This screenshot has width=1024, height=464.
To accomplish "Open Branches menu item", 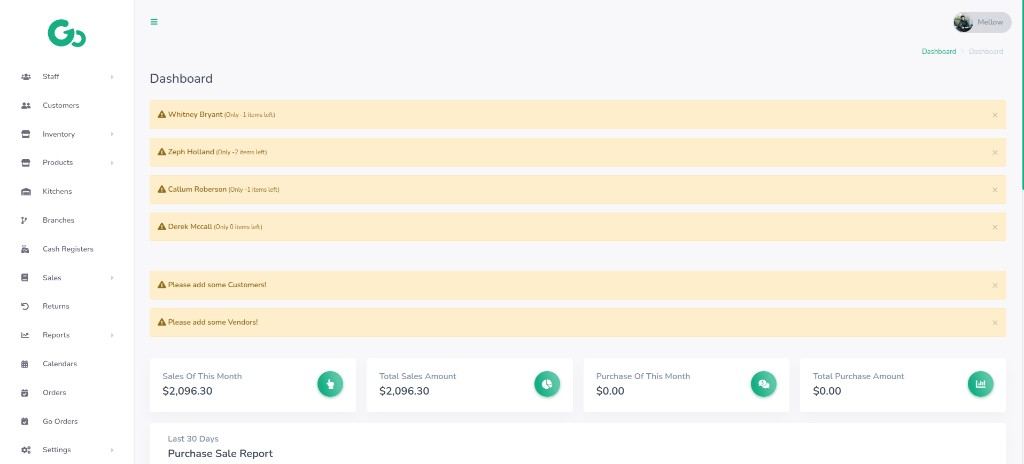I will 58,220.
